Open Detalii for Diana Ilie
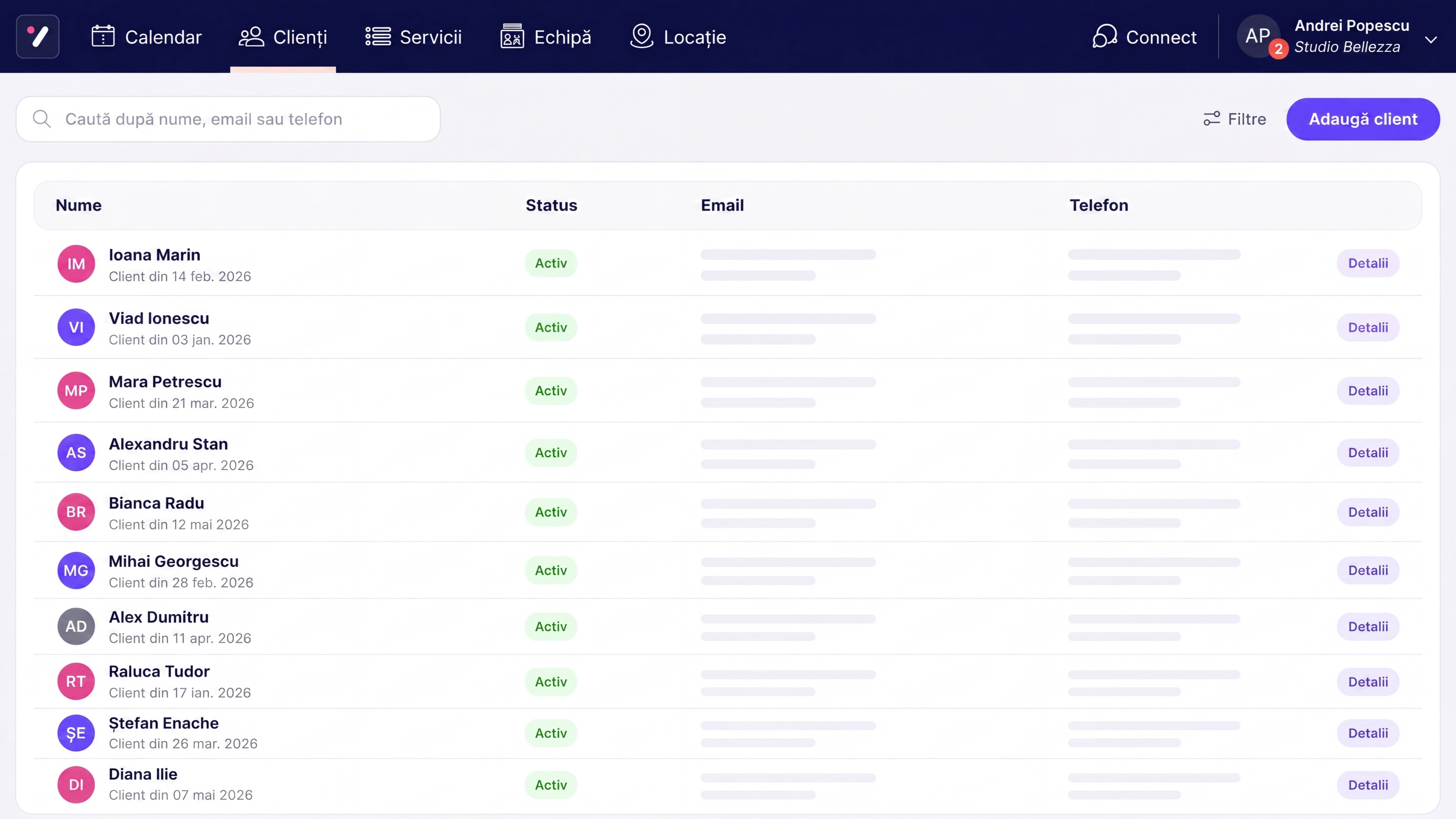The width and height of the screenshot is (1456, 819). click(x=1368, y=784)
